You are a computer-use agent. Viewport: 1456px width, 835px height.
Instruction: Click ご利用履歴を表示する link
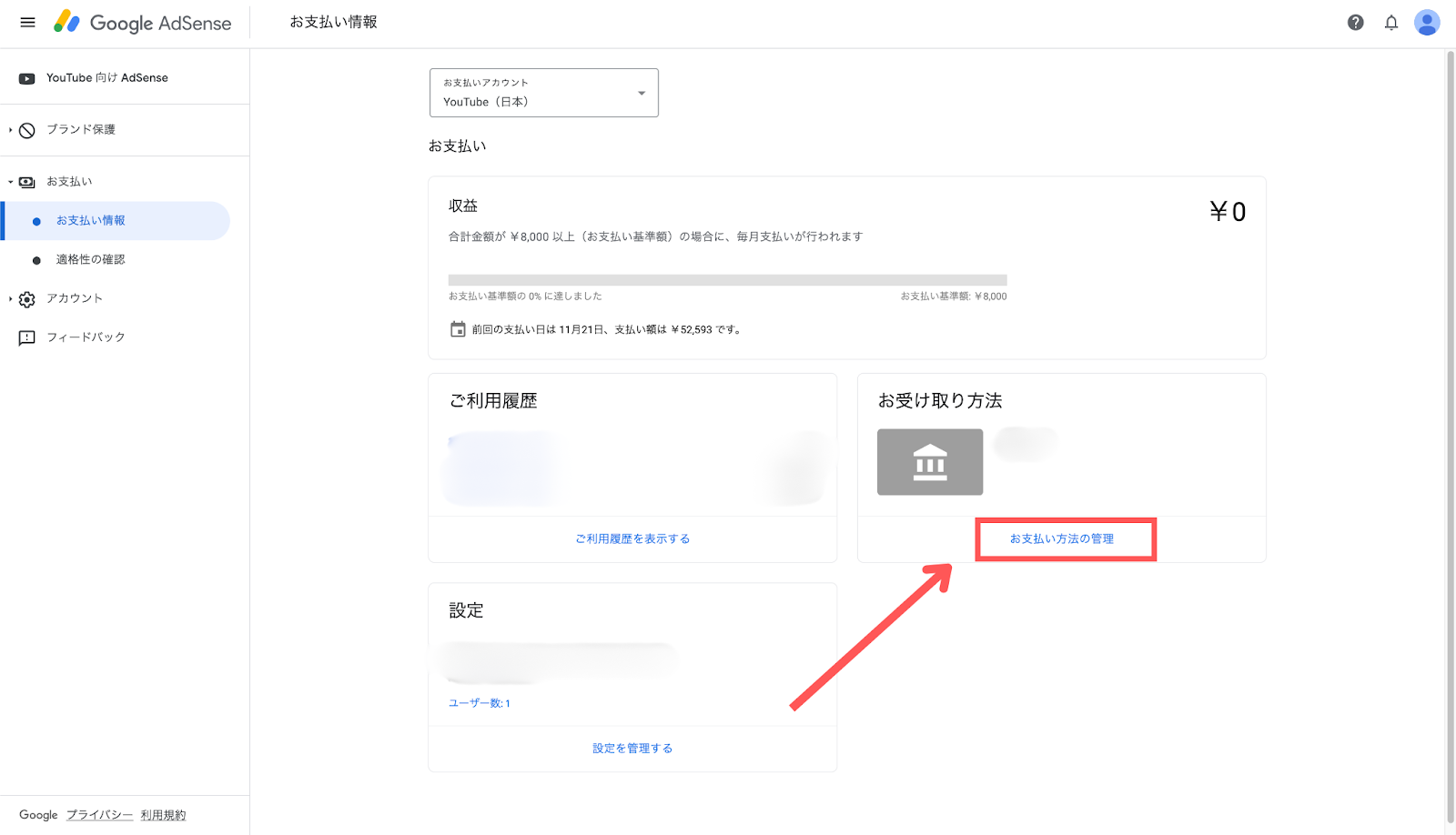pyautogui.click(x=632, y=538)
